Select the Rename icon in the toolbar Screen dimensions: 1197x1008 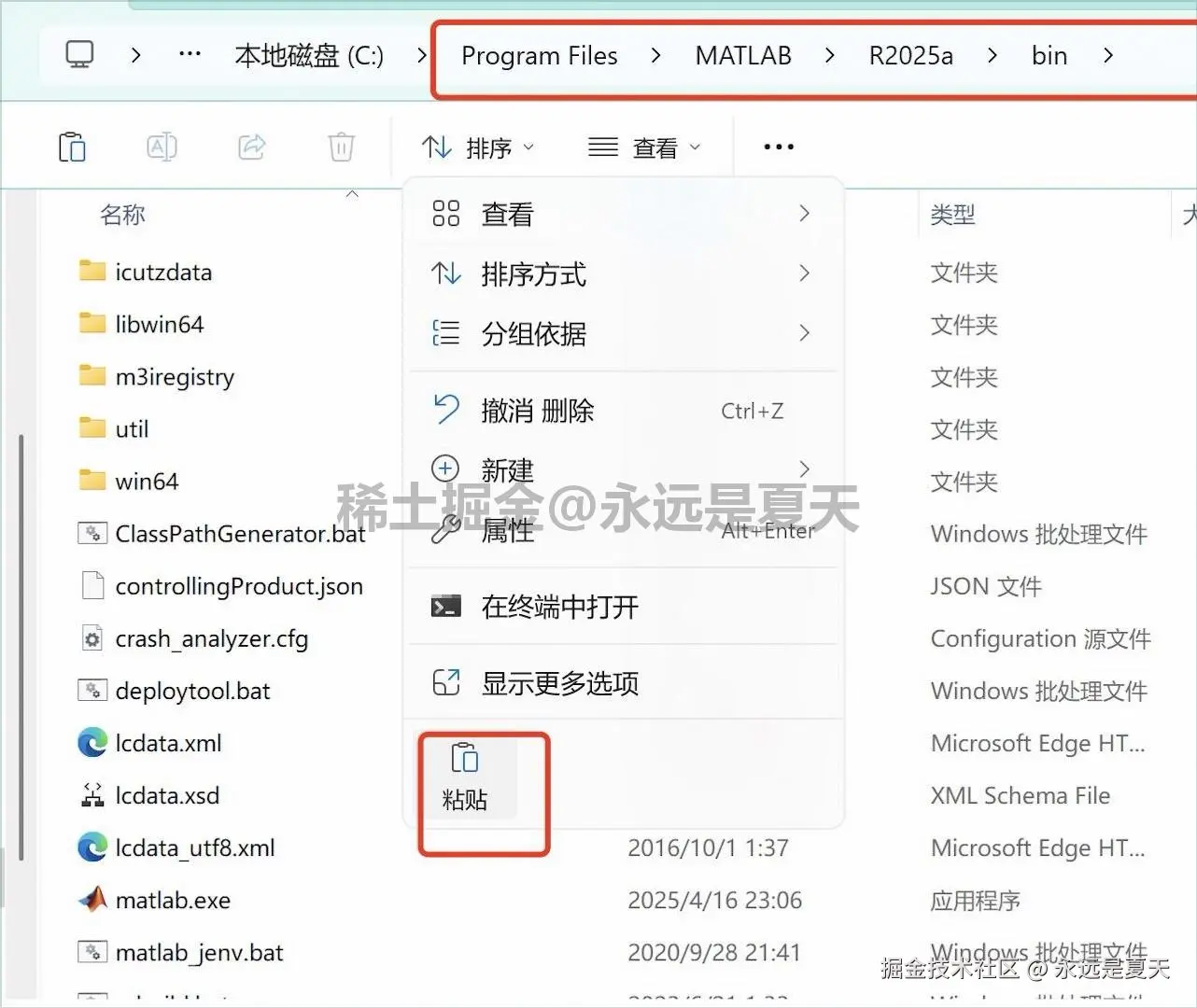(x=162, y=147)
